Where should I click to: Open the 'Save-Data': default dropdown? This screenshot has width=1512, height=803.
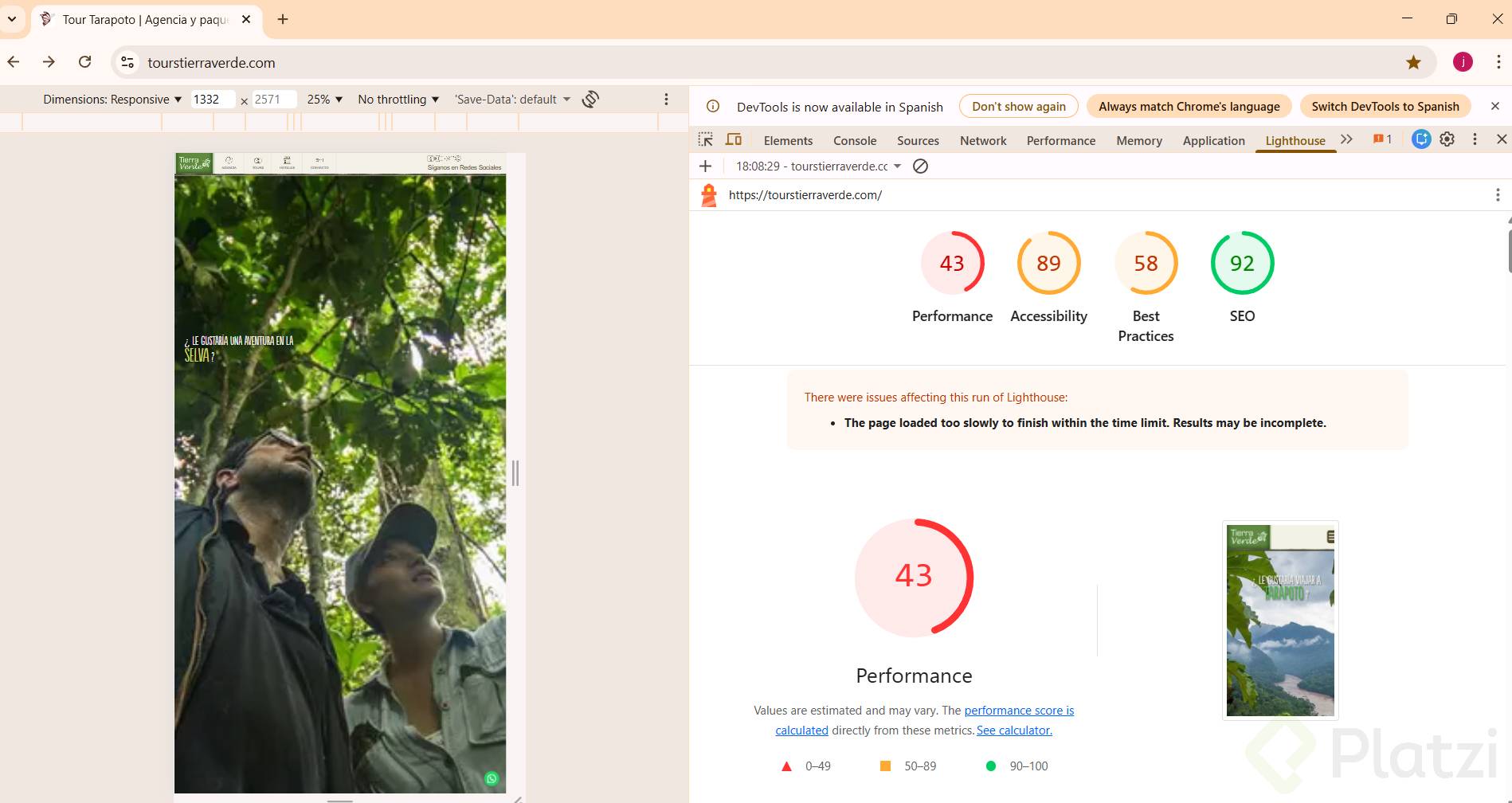(x=512, y=100)
